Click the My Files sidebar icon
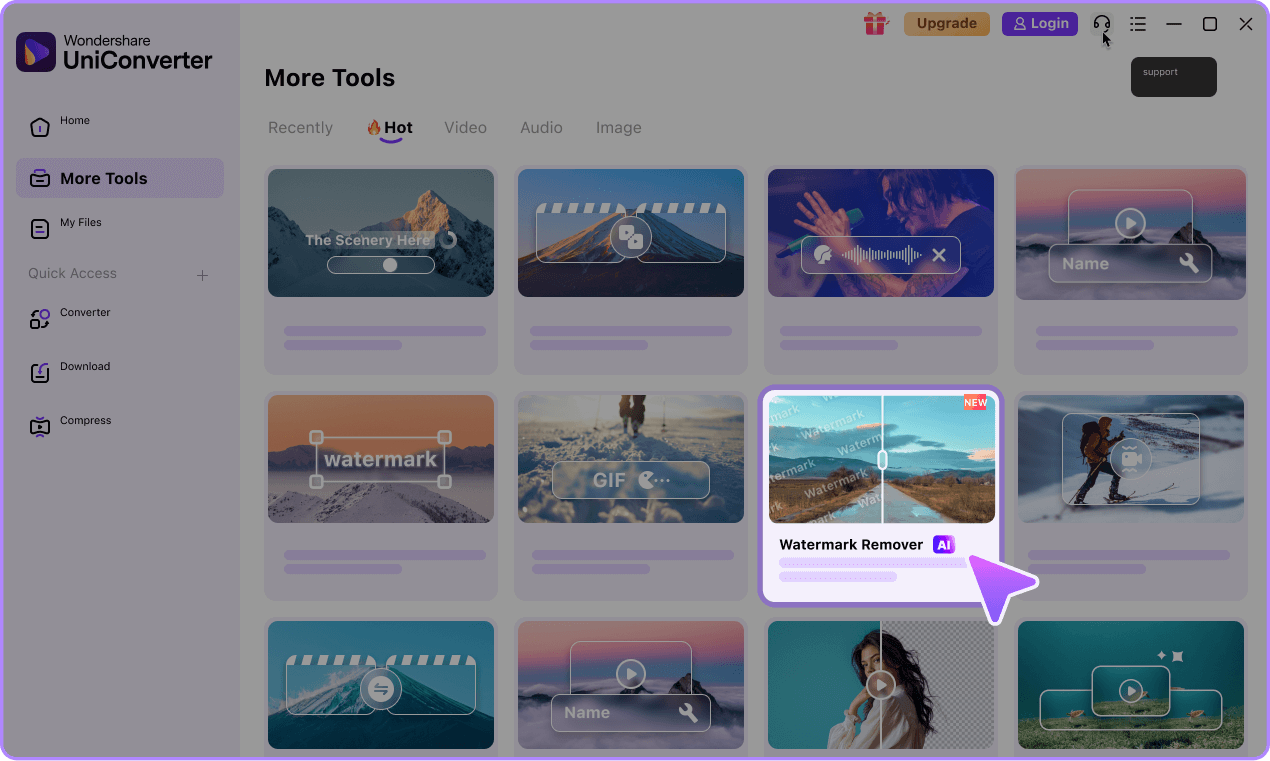The image size is (1270, 761). tap(40, 229)
